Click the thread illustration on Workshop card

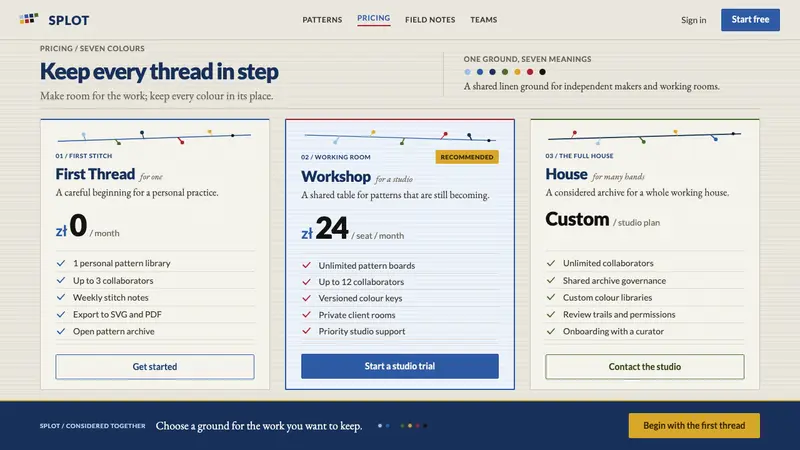(399, 137)
